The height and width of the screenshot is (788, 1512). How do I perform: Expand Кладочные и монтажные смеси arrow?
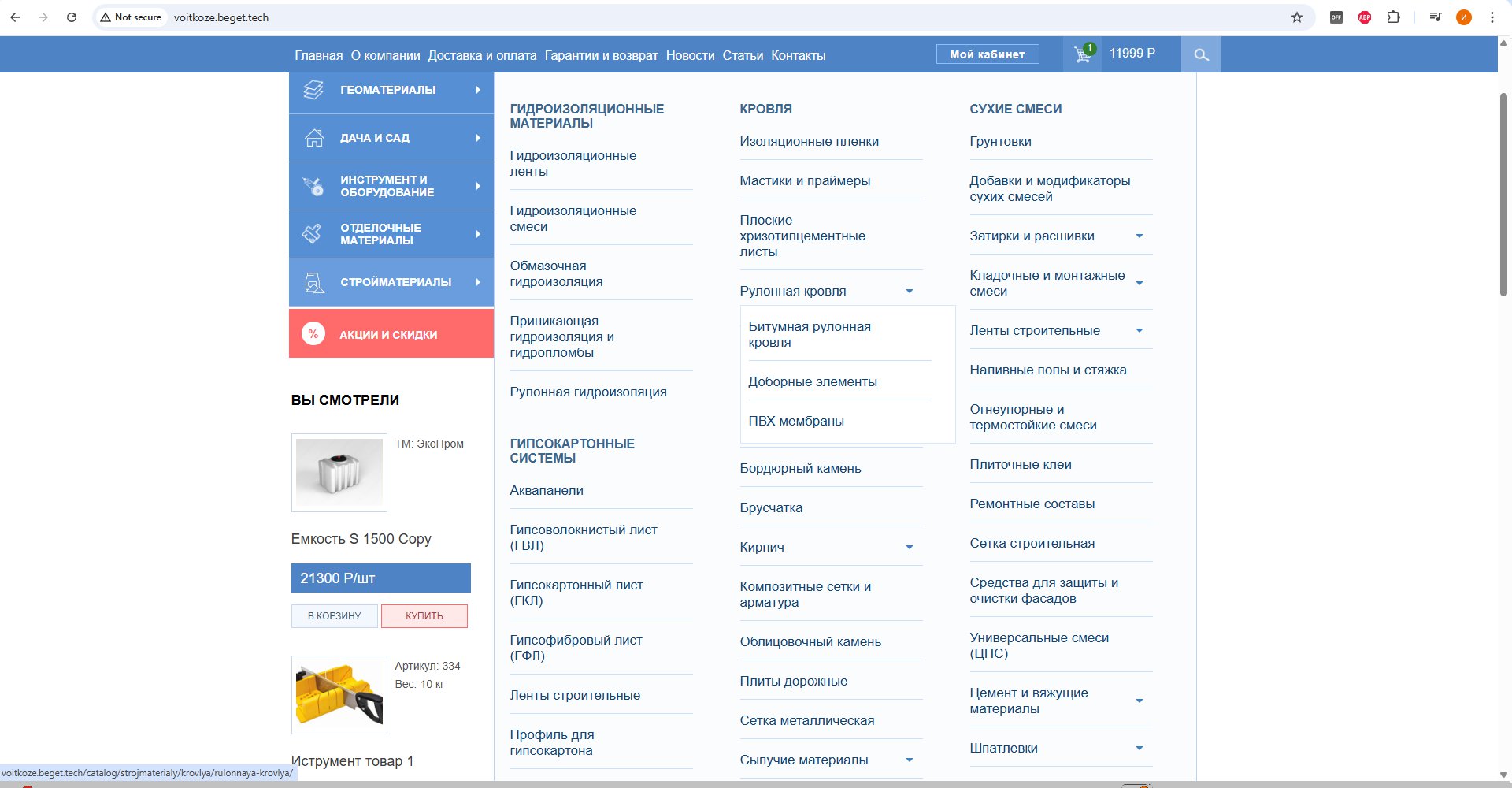tap(1140, 284)
